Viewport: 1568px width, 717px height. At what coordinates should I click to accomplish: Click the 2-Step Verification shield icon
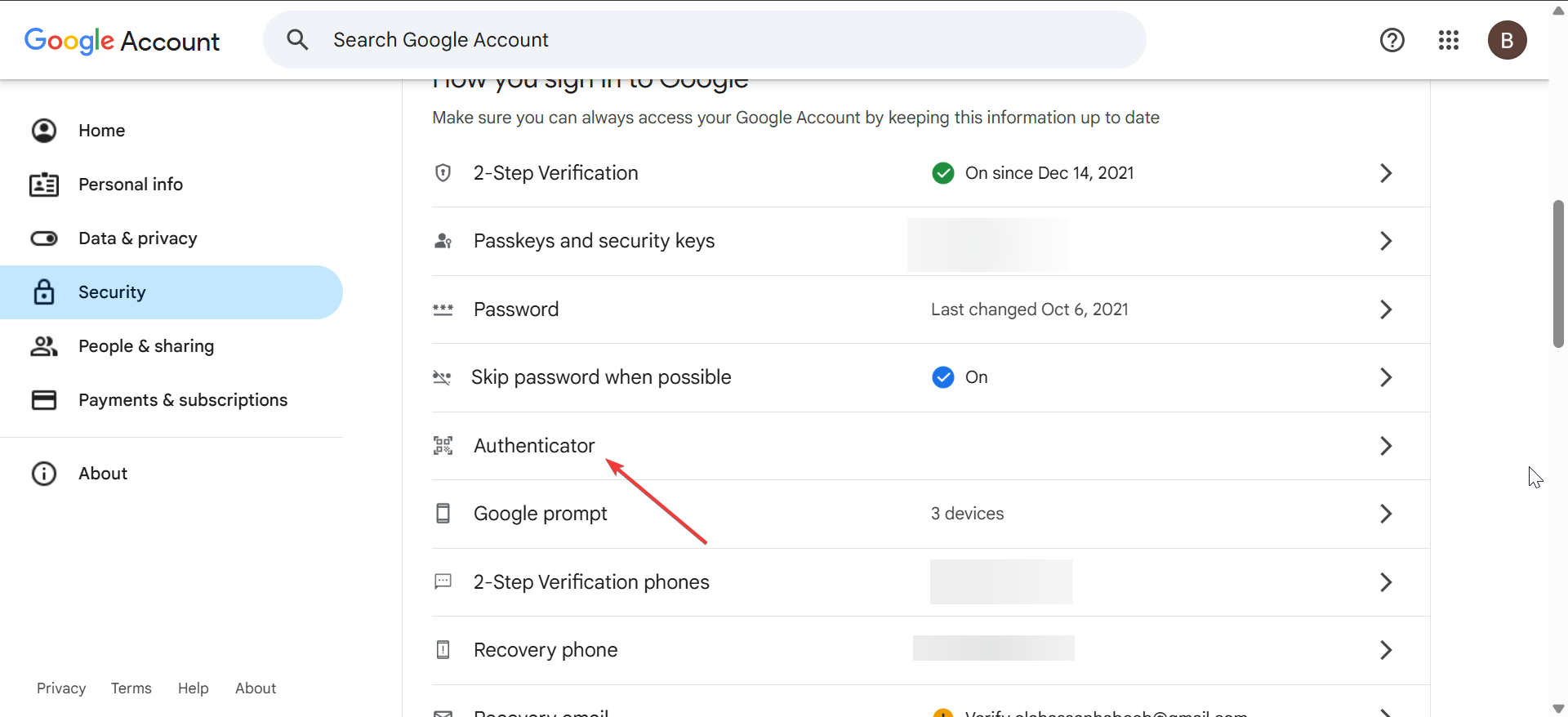(443, 173)
